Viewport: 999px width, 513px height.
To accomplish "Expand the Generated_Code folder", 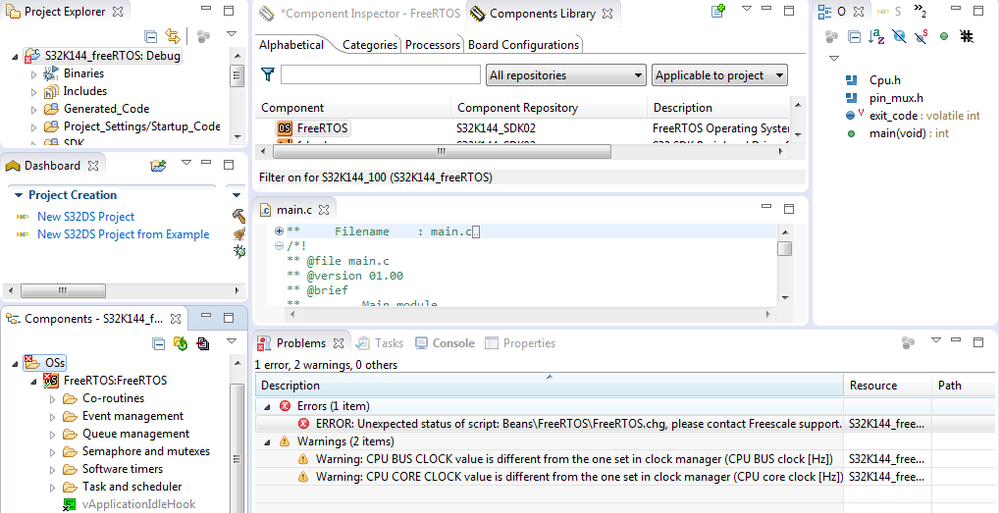I will (x=34, y=109).
